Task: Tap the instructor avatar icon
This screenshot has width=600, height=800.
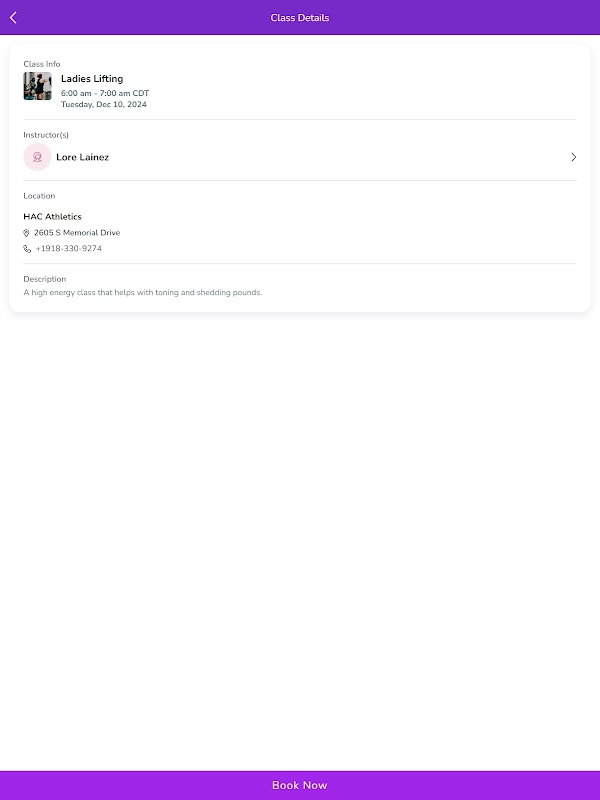Action: coord(37,157)
